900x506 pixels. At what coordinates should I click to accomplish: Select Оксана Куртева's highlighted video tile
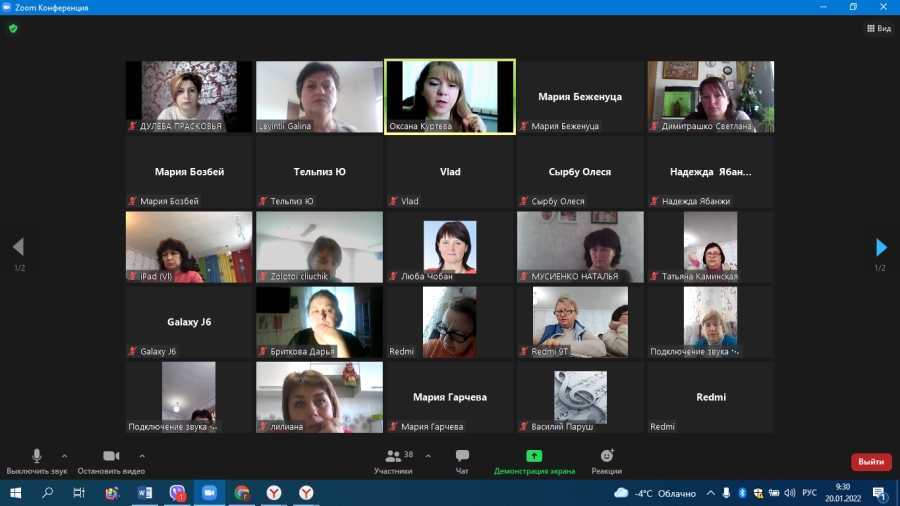(x=450, y=96)
